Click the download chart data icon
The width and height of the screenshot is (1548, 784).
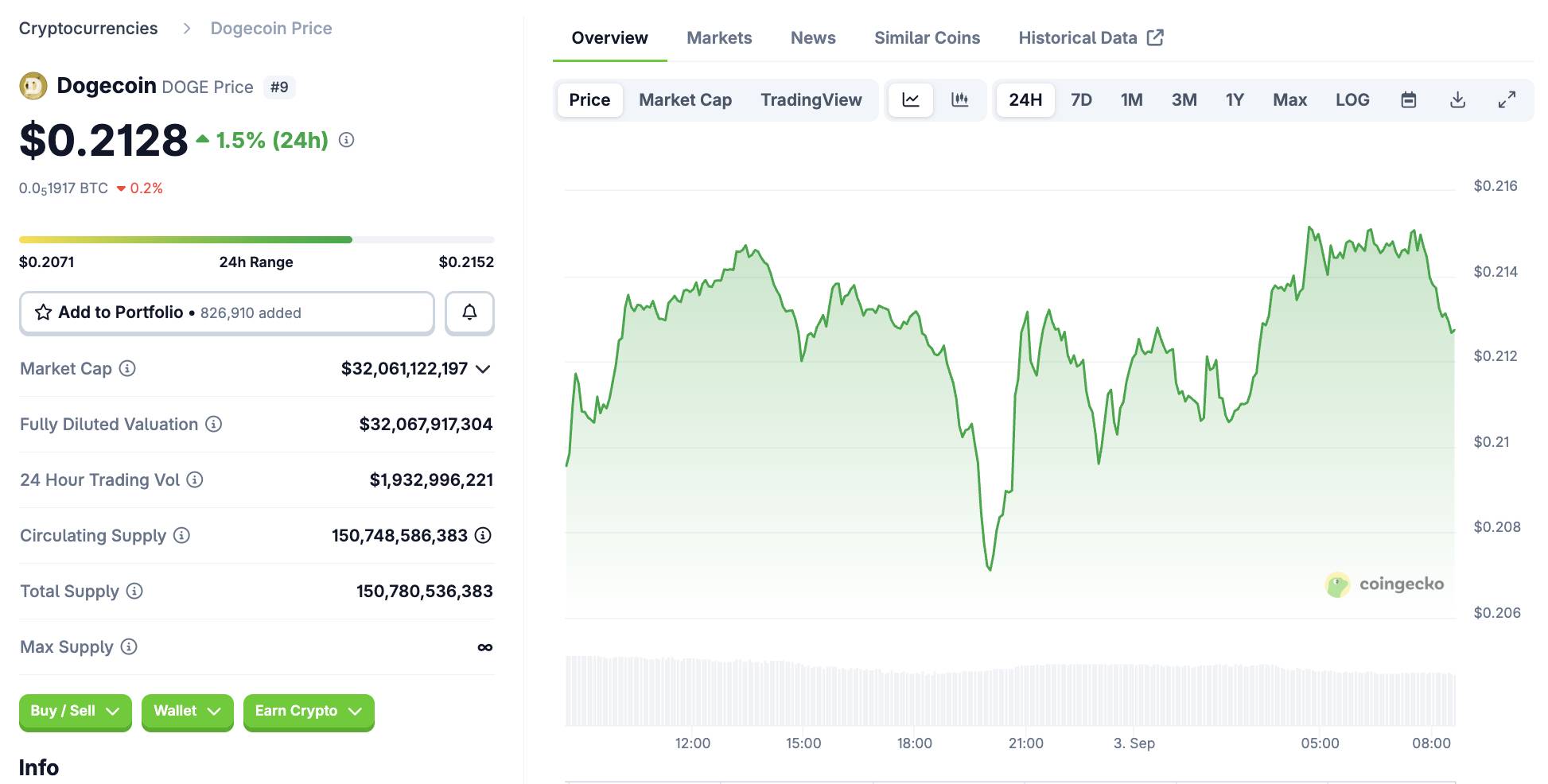1458,99
